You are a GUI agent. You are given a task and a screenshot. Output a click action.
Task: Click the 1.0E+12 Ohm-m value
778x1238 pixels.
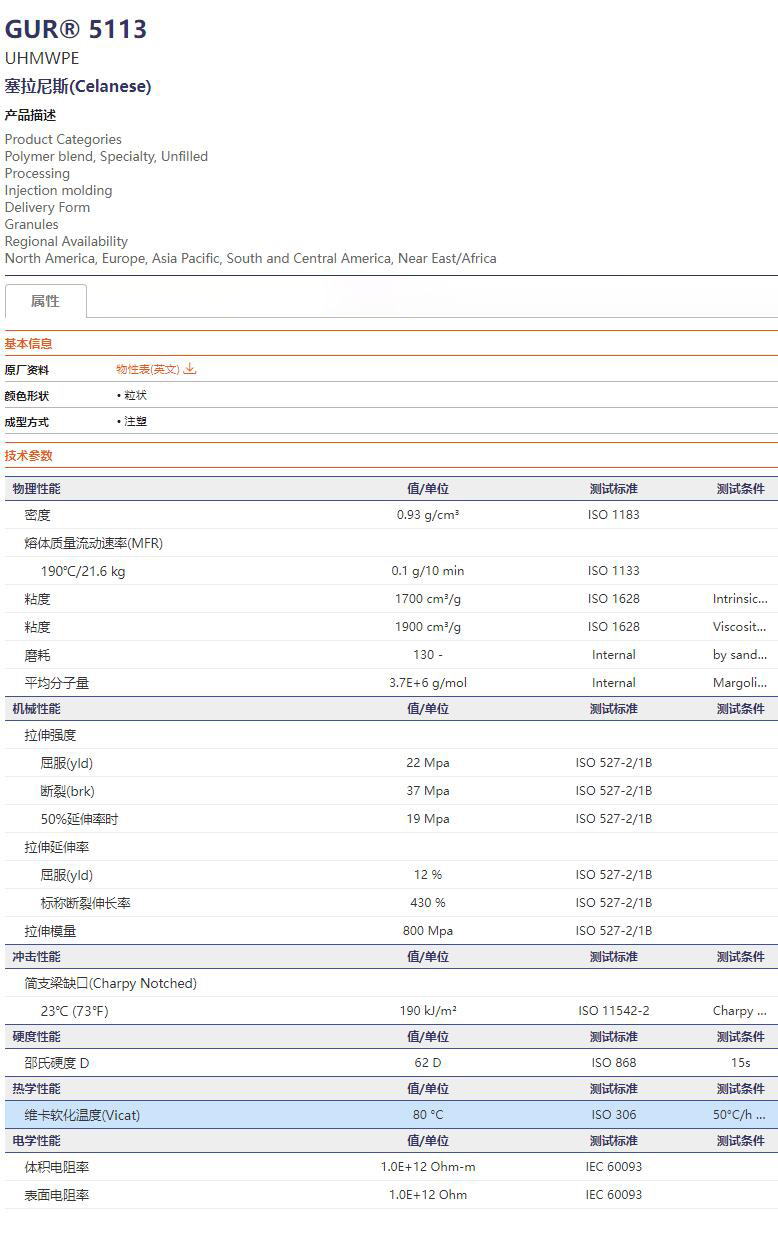428,1167
